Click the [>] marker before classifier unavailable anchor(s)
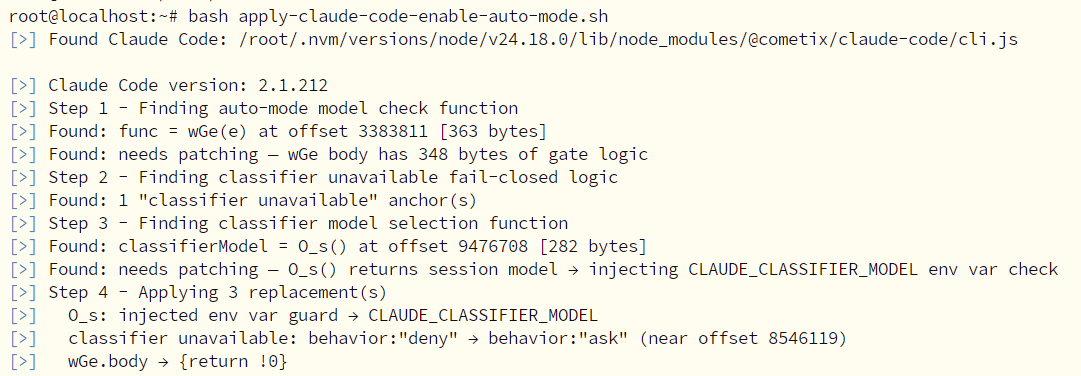This screenshot has width=1081, height=376. click(x=23, y=201)
